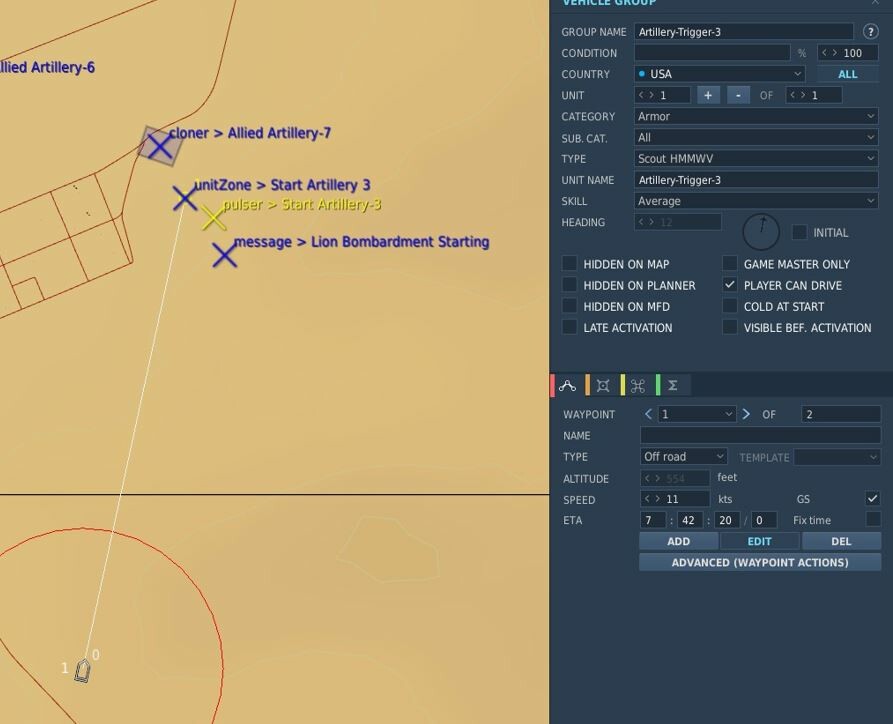Click the 'cloner > Allied Artillery-7' label
Screen dimensions: 893x724
click(x=250, y=133)
